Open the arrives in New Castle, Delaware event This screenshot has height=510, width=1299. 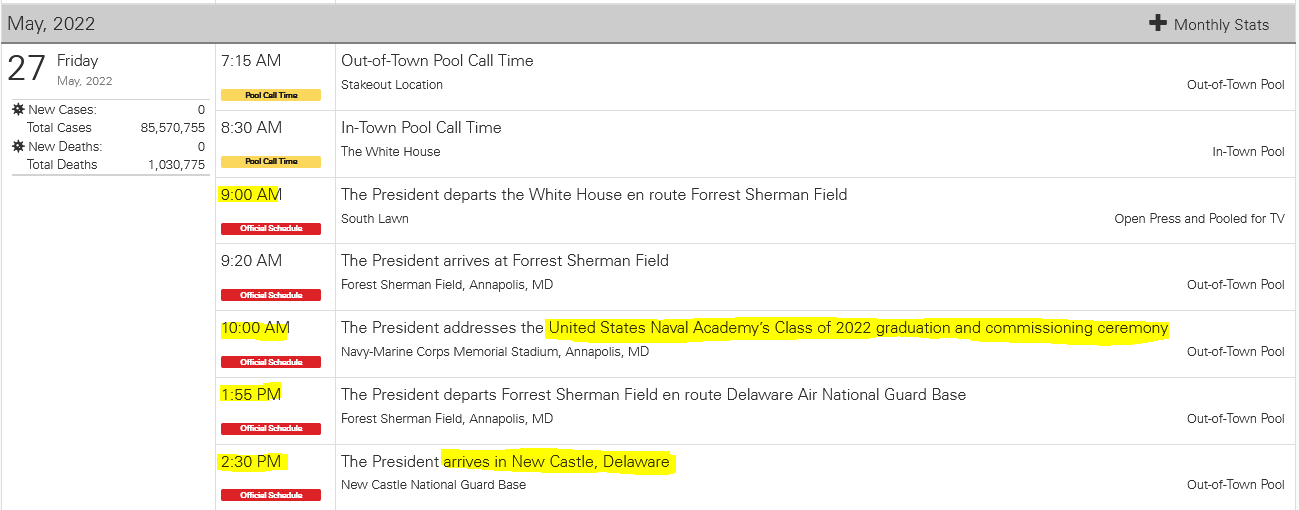tap(505, 461)
